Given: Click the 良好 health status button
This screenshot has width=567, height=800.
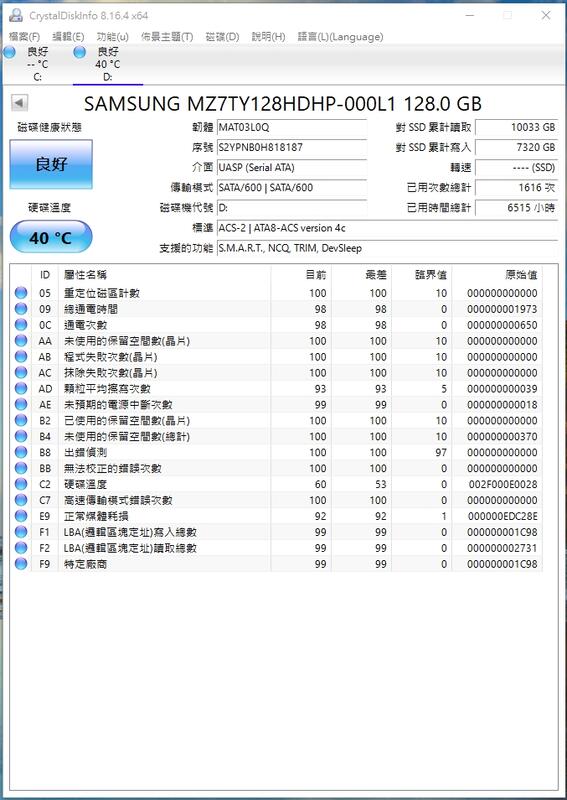Looking at the screenshot, I should point(51,164).
